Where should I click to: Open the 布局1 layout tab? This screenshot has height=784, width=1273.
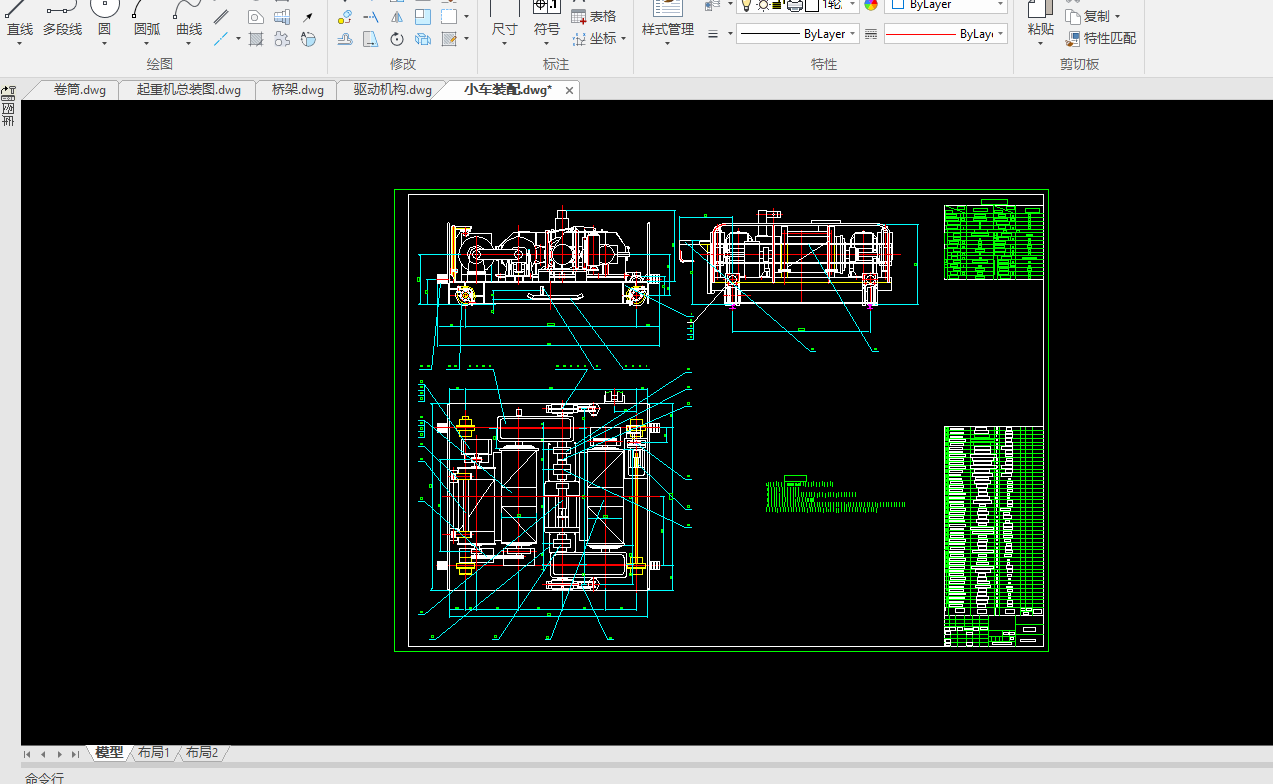pos(154,753)
